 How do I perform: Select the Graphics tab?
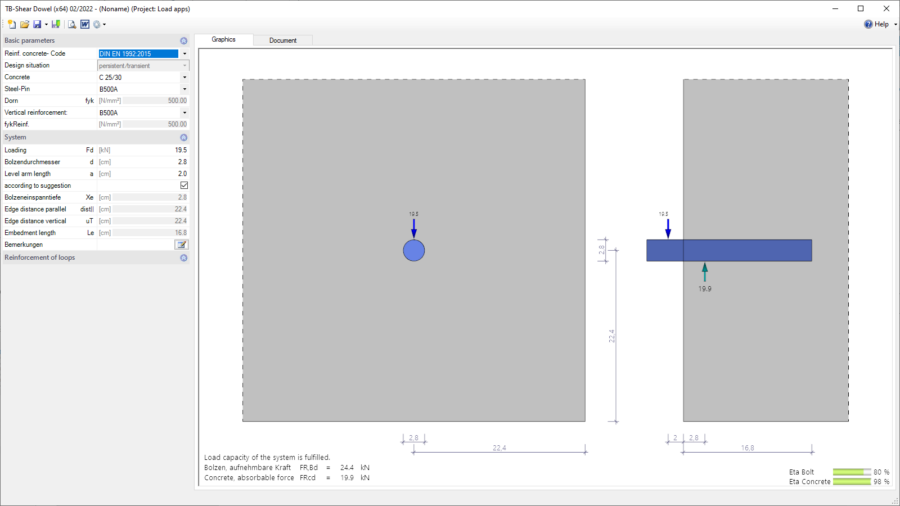pos(223,40)
